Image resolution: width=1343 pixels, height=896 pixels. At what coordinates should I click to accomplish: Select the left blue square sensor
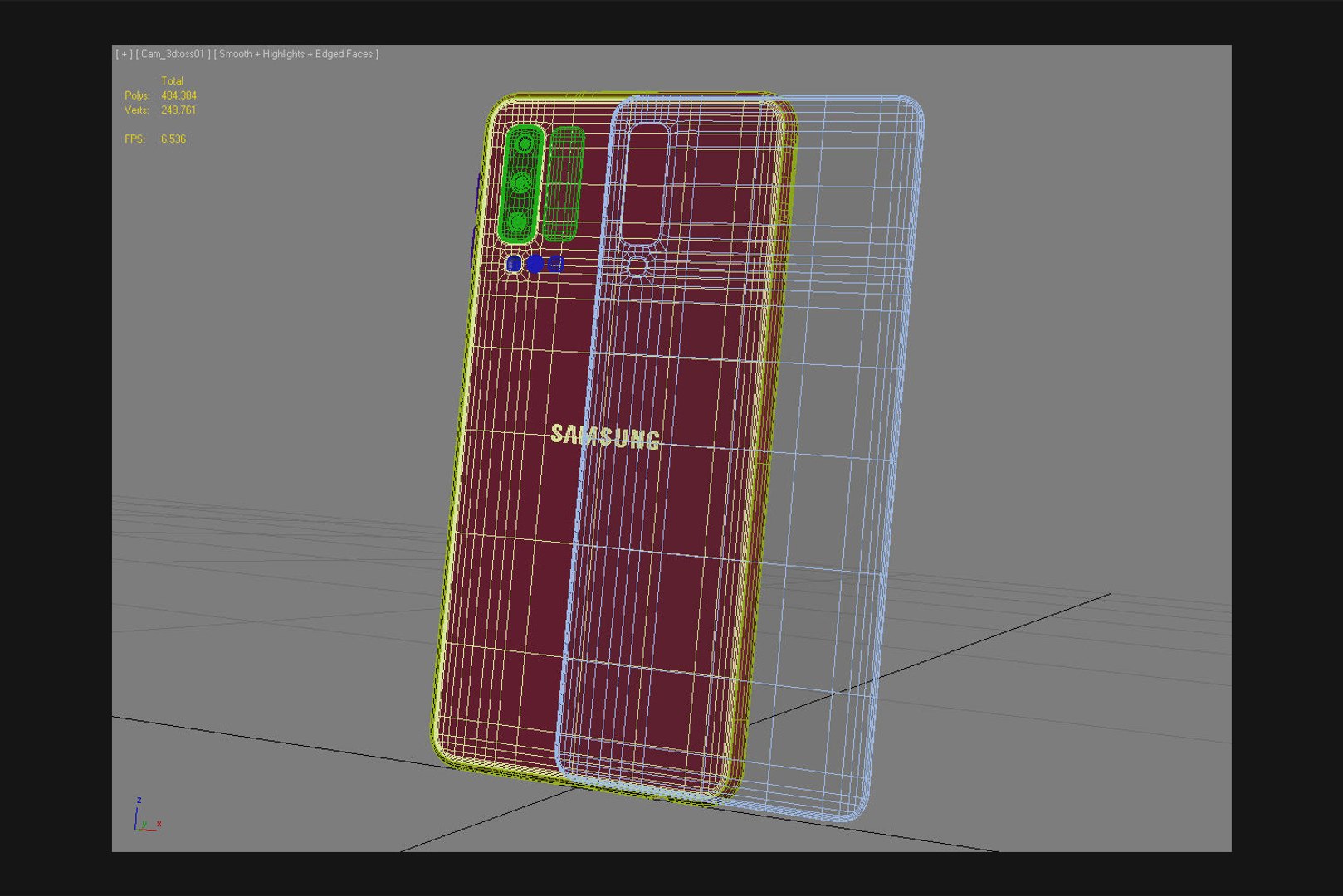[x=514, y=264]
